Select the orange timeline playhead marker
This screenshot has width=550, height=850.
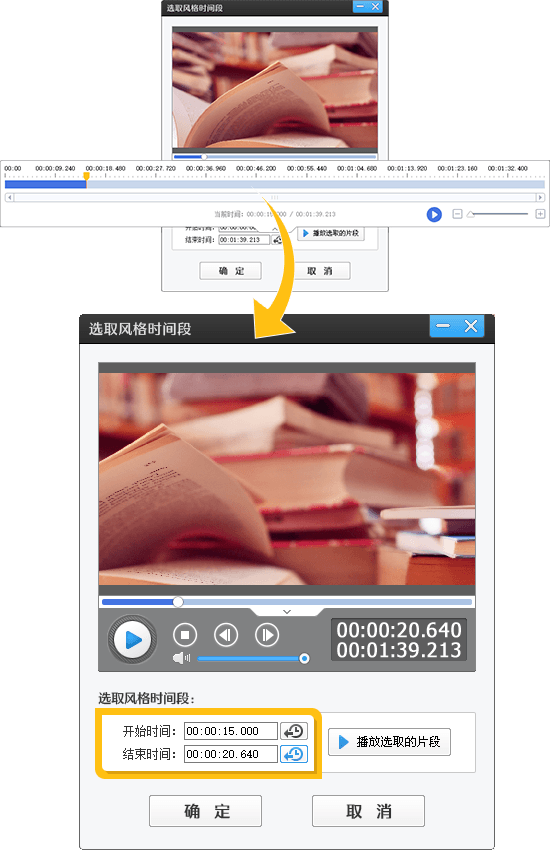coord(86,177)
